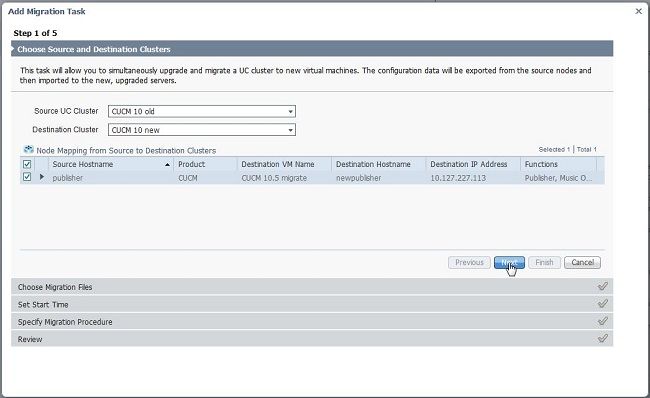Uncheck the publisher node row checkbox
Image resolution: width=650 pixels, height=398 pixels.
(x=27, y=177)
